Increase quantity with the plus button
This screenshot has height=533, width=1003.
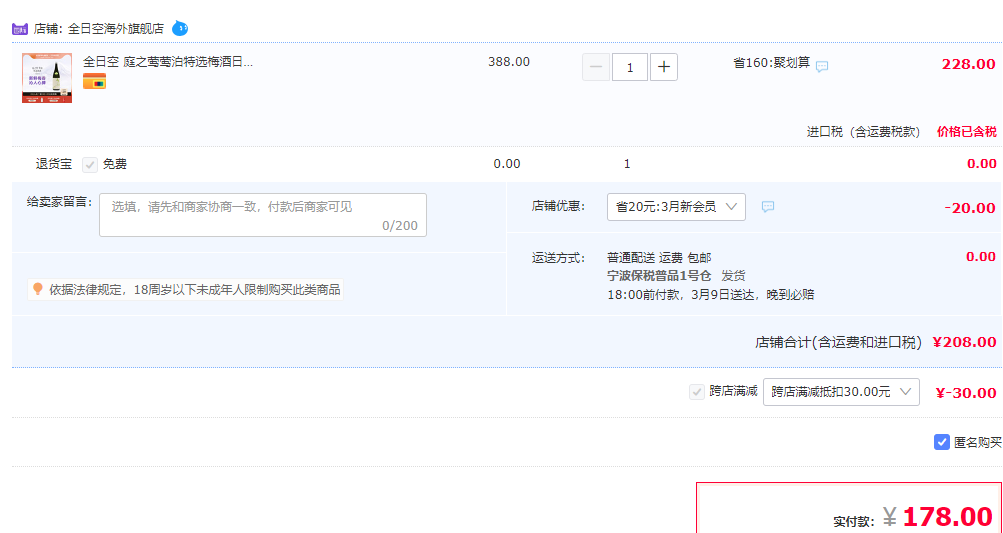(x=664, y=67)
